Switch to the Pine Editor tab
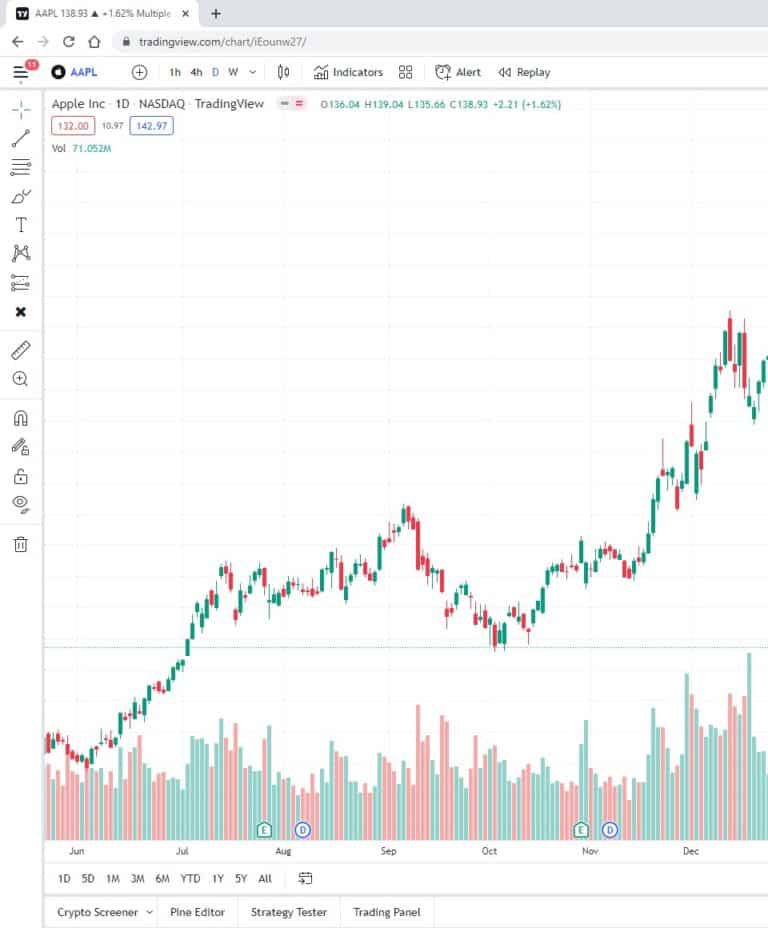The height and width of the screenshot is (928, 768). 196,912
